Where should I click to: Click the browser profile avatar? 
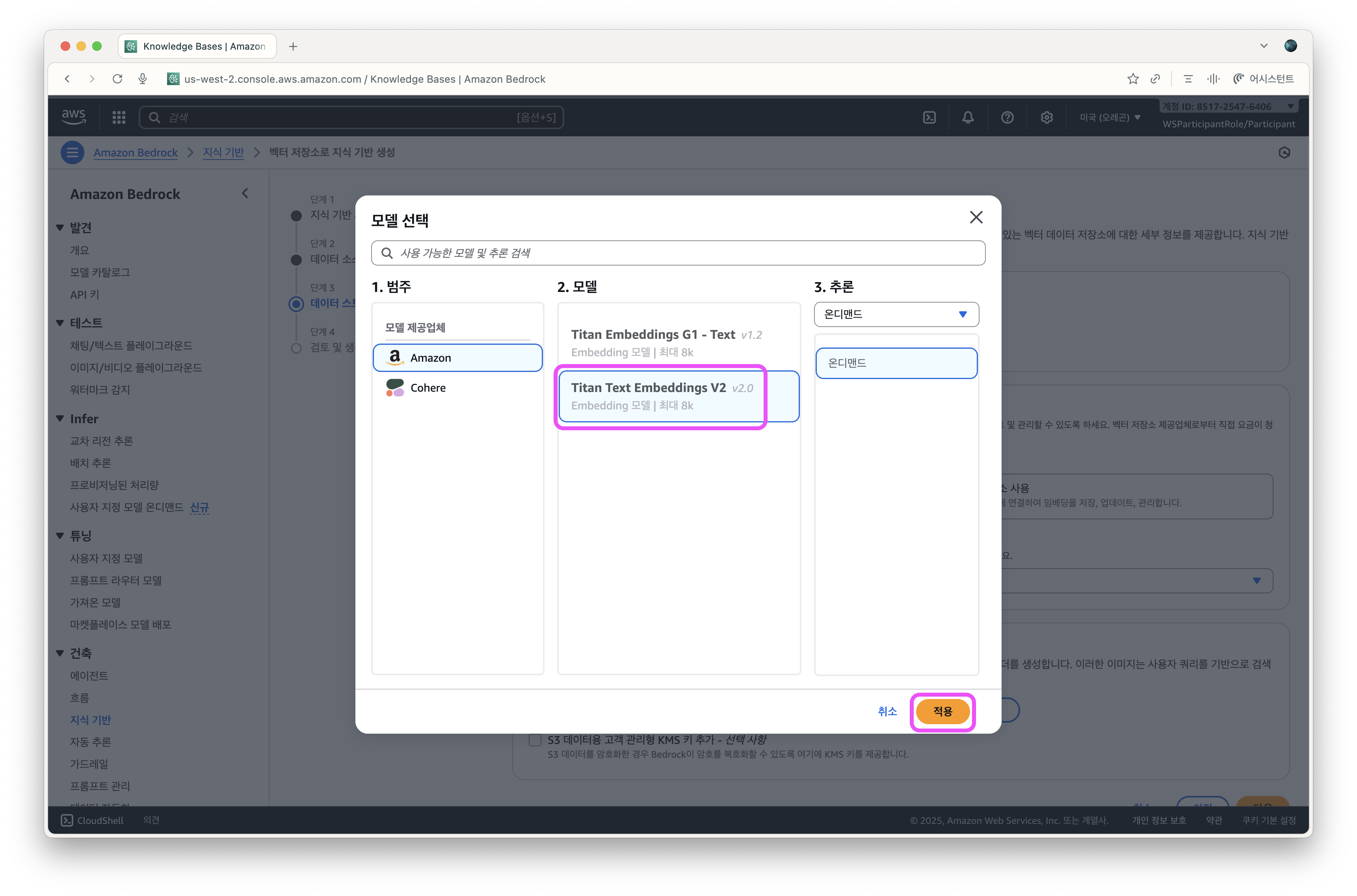(x=1291, y=46)
